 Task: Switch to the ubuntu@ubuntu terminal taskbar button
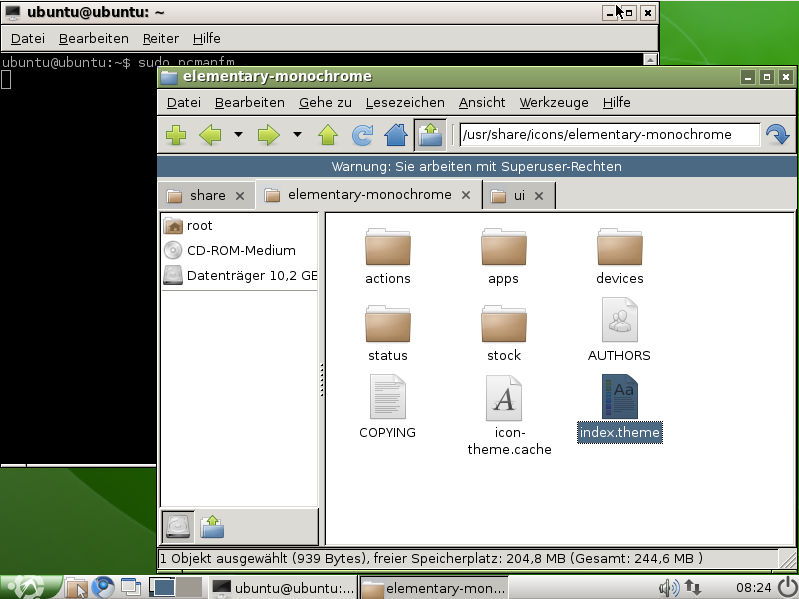pos(281,588)
